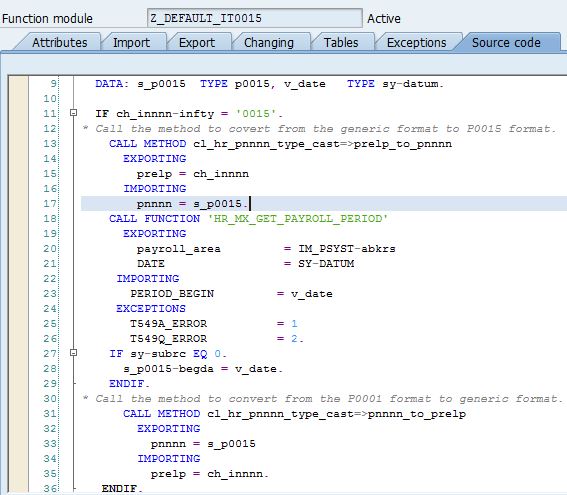Select the Source code tab

coord(506,43)
